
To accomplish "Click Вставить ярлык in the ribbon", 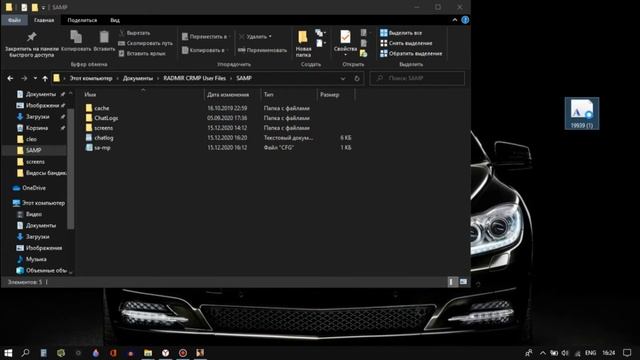I will [x=142, y=53].
